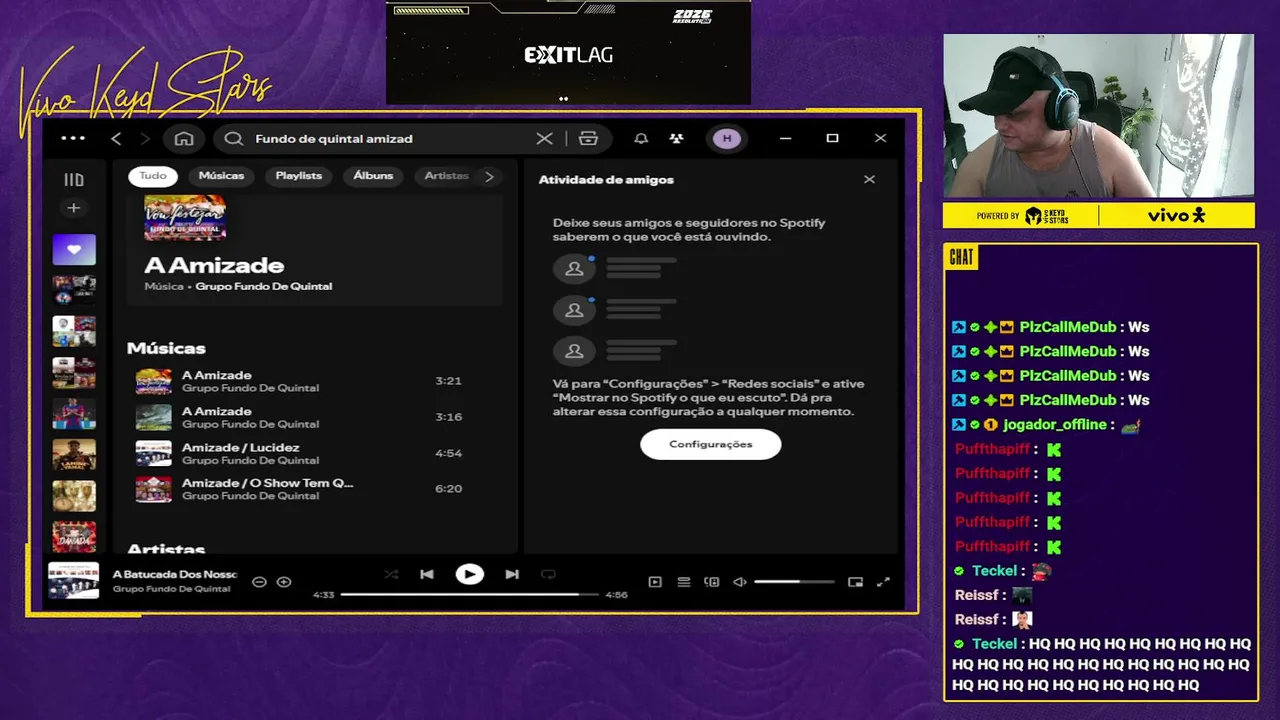The image size is (1280, 720).
Task: Open Grupo Fundo De Quintal top result link
Action: (264, 286)
